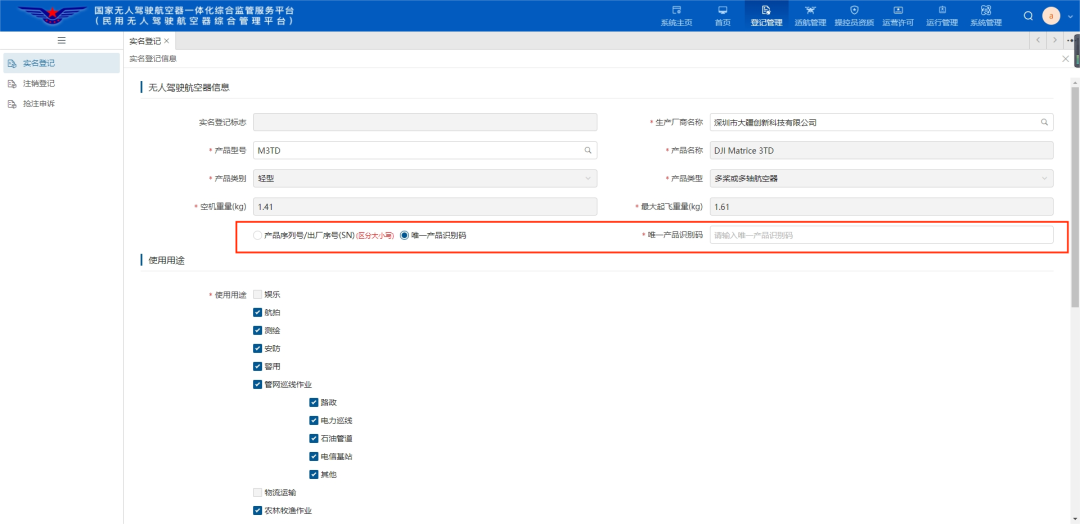
Task: Uncheck the 航拍 usage checkbox
Action: pos(258,312)
